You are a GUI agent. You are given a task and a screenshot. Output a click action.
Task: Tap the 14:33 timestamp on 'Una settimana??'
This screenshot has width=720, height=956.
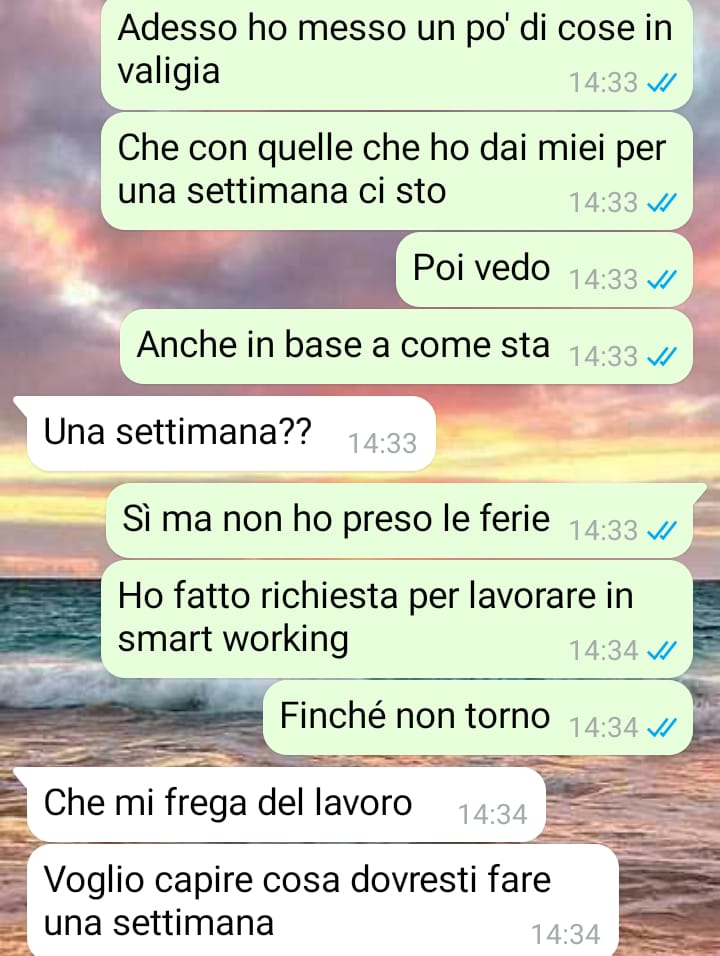[x=382, y=444]
